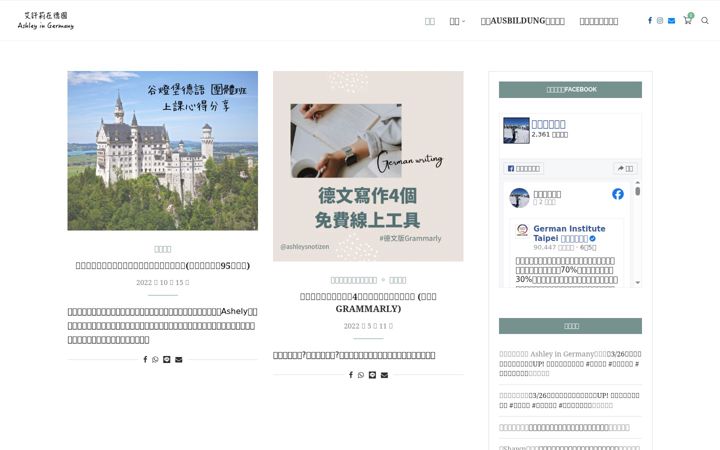Click the round profile avatar in the Facebook feed post
Viewport: 720px width, 450px height.
click(x=519, y=198)
